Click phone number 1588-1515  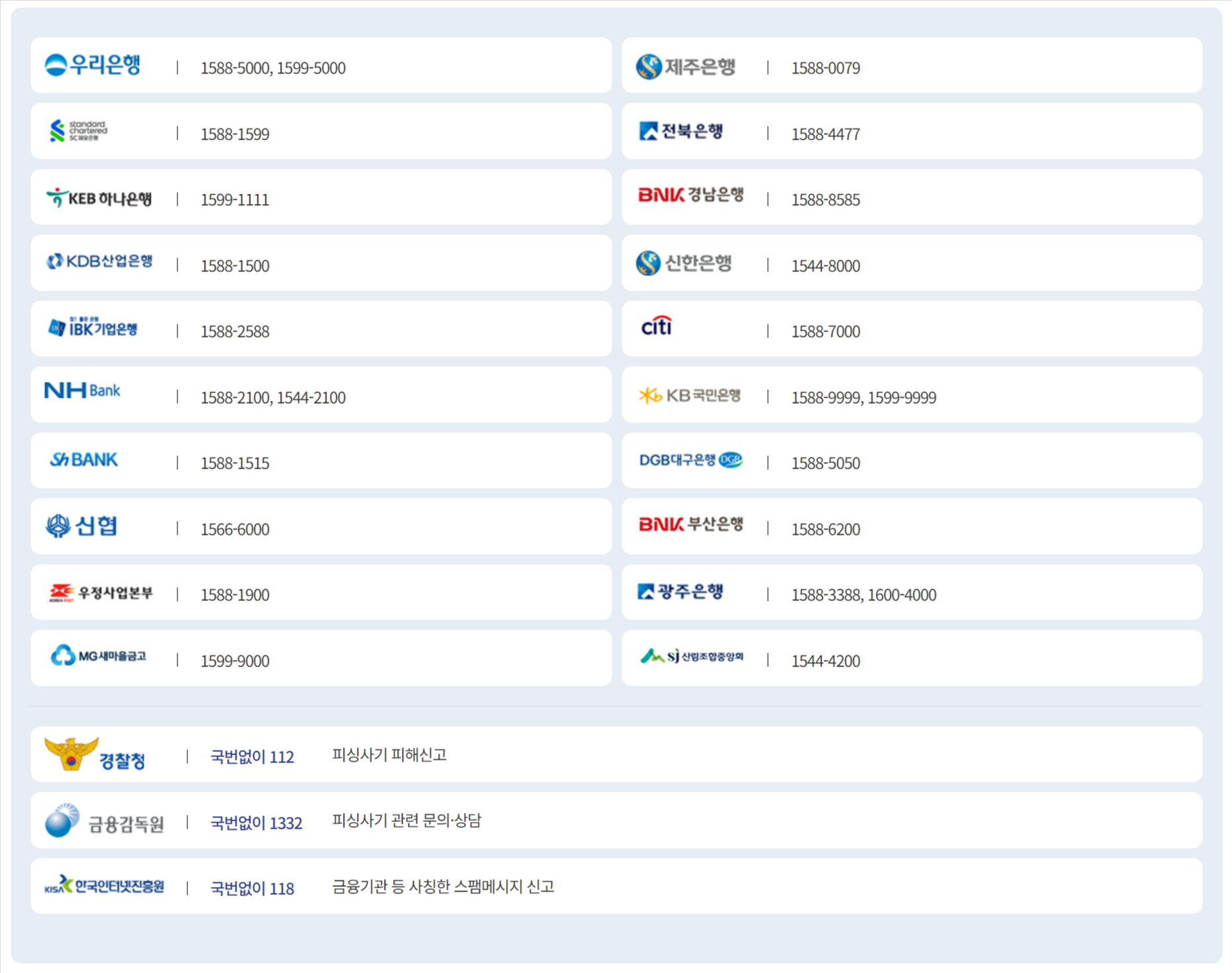pos(235,463)
